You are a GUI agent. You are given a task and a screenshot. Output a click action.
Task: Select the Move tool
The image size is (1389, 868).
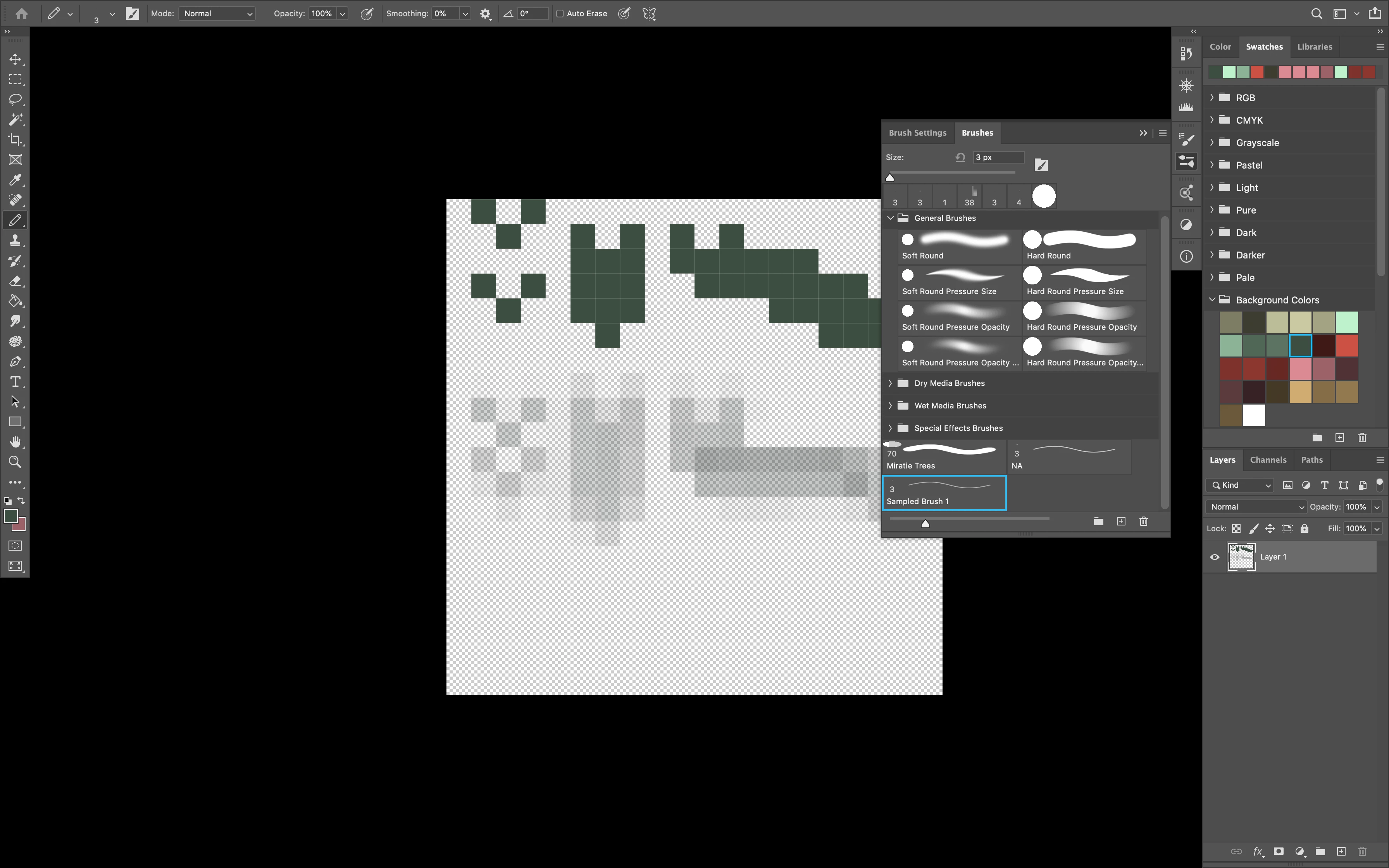click(16, 59)
